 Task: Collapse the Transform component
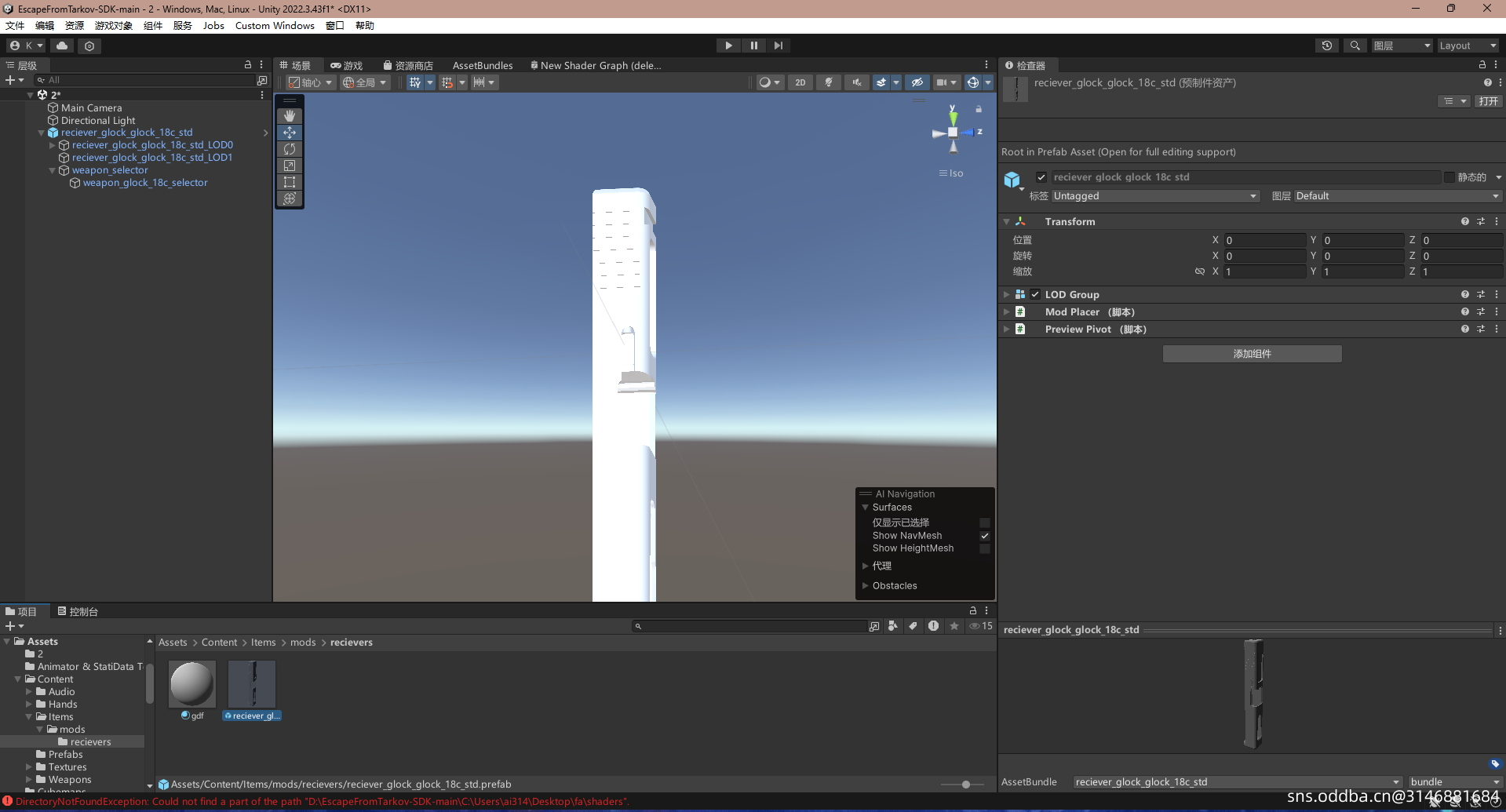(x=1006, y=221)
